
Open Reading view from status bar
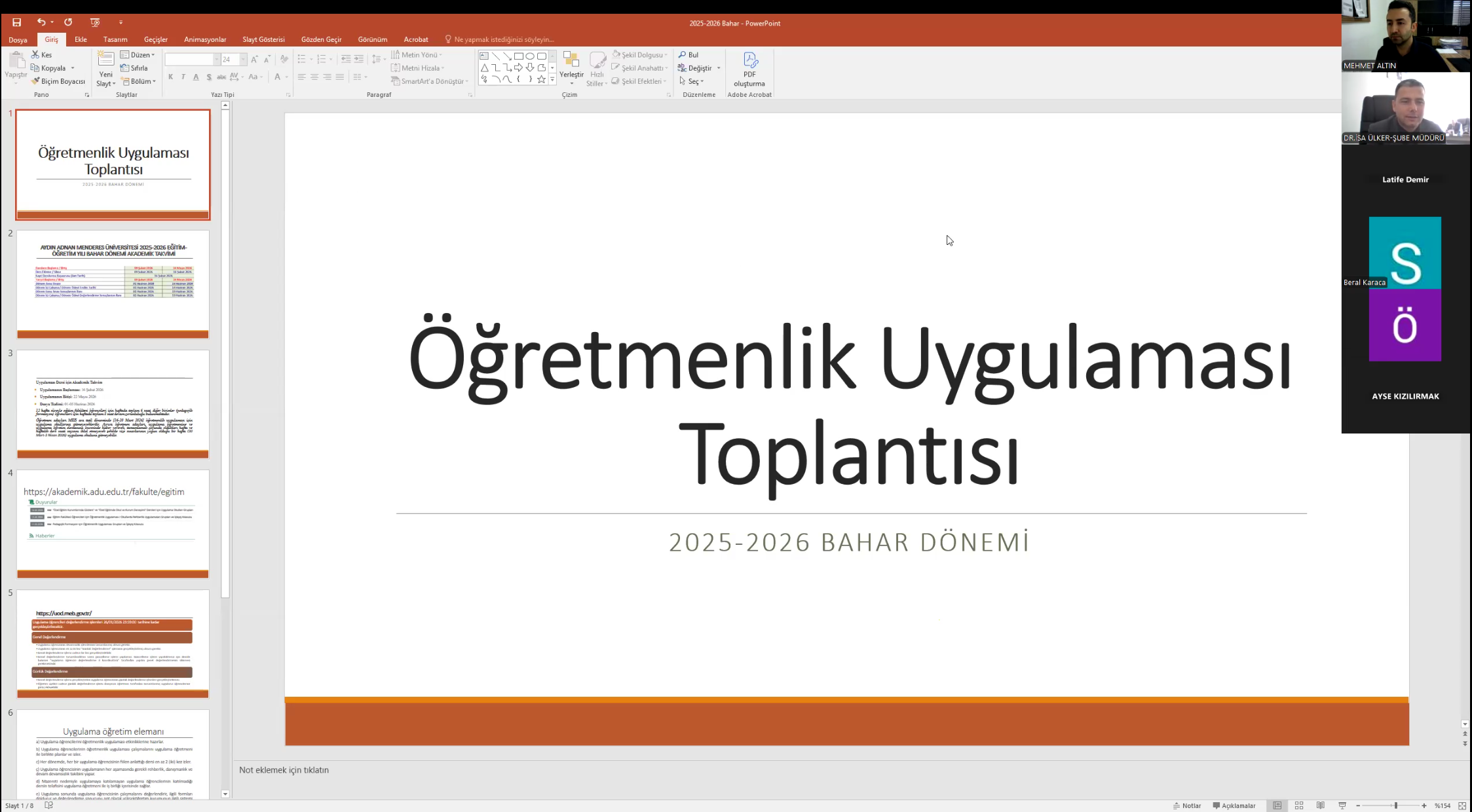[x=1321, y=805]
